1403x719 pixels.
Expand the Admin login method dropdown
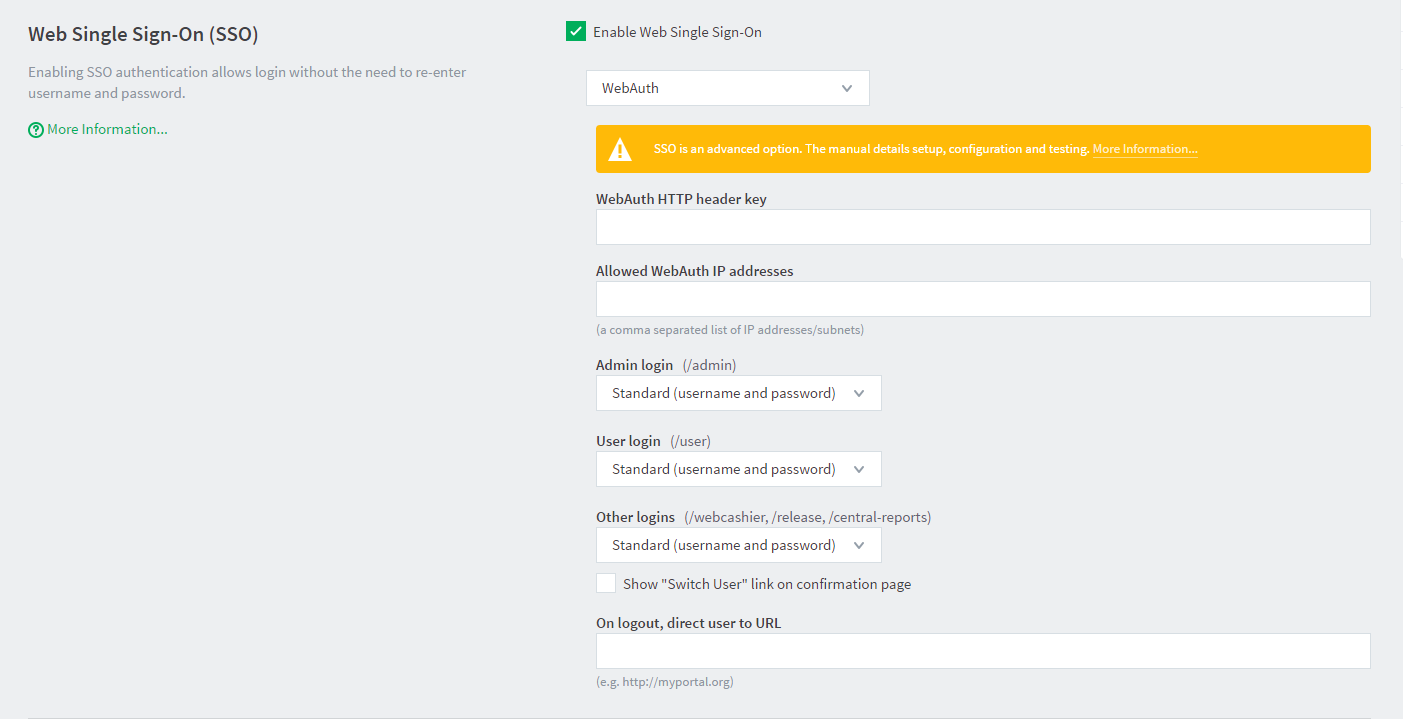pyautogui.click(x=738, y=393)
